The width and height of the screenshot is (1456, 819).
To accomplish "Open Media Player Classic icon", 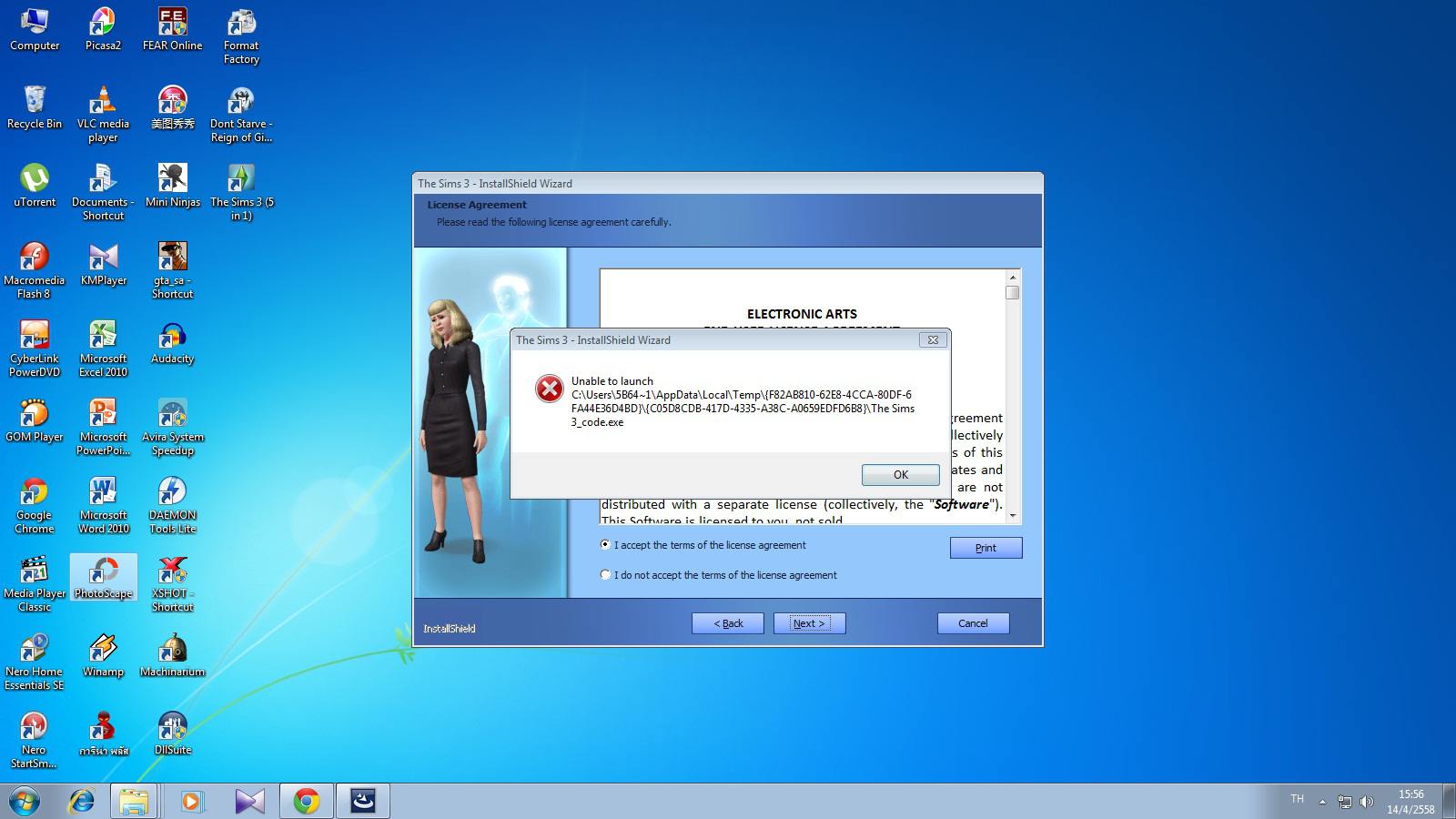I will coord(35,583).
